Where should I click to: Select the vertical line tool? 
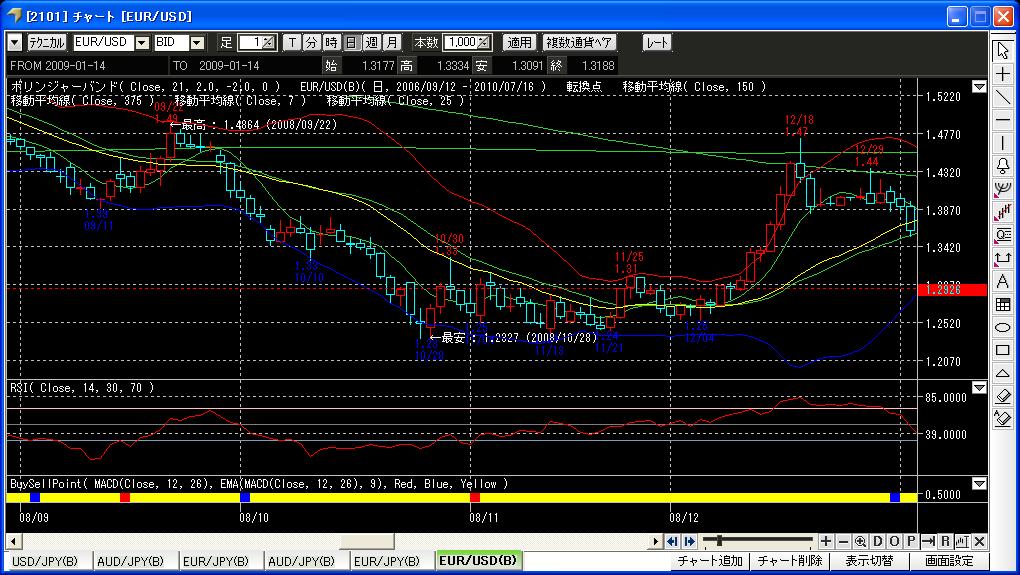[1002, 143]
